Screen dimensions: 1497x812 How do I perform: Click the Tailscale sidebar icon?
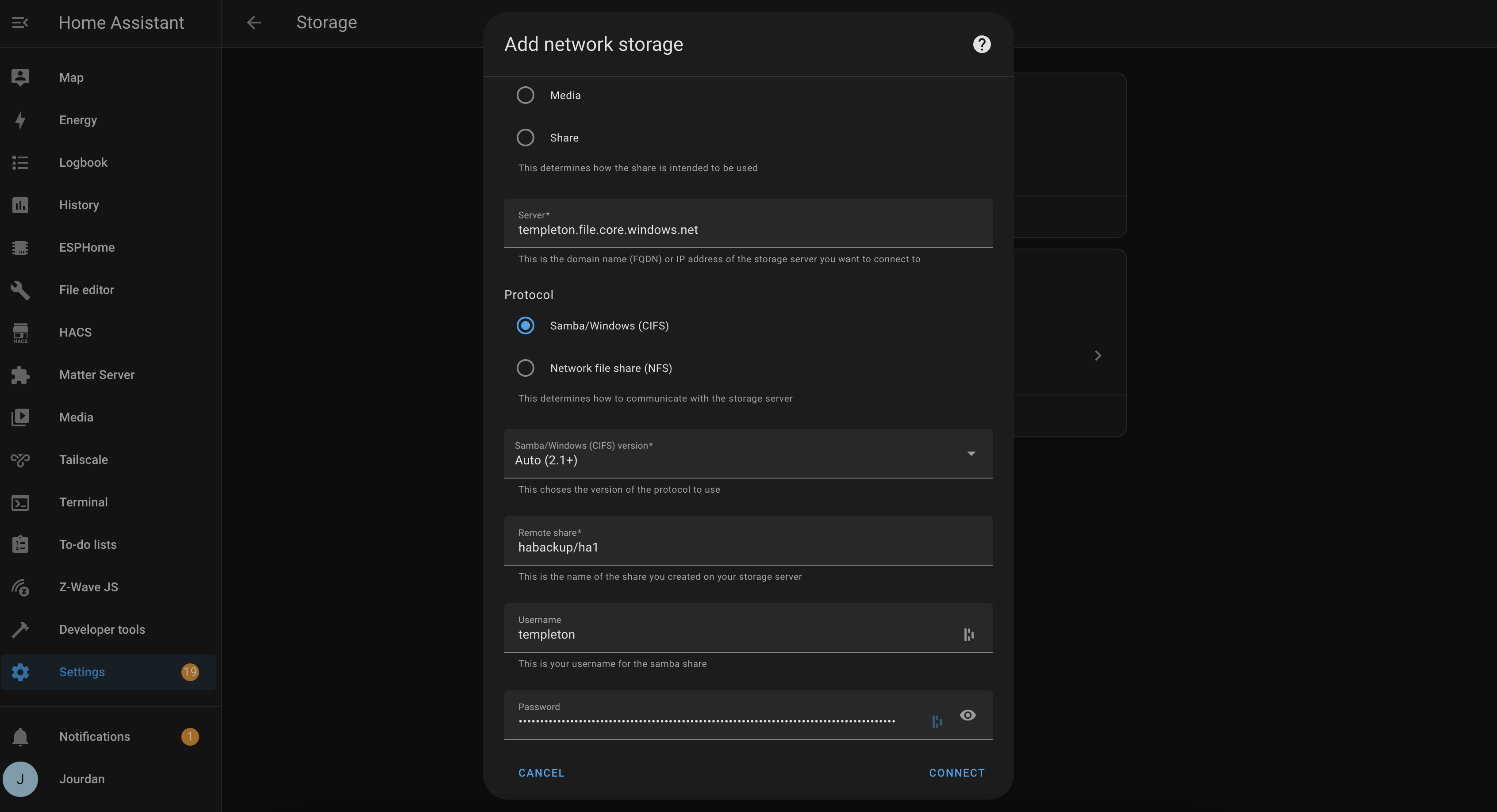click(20, 460)
